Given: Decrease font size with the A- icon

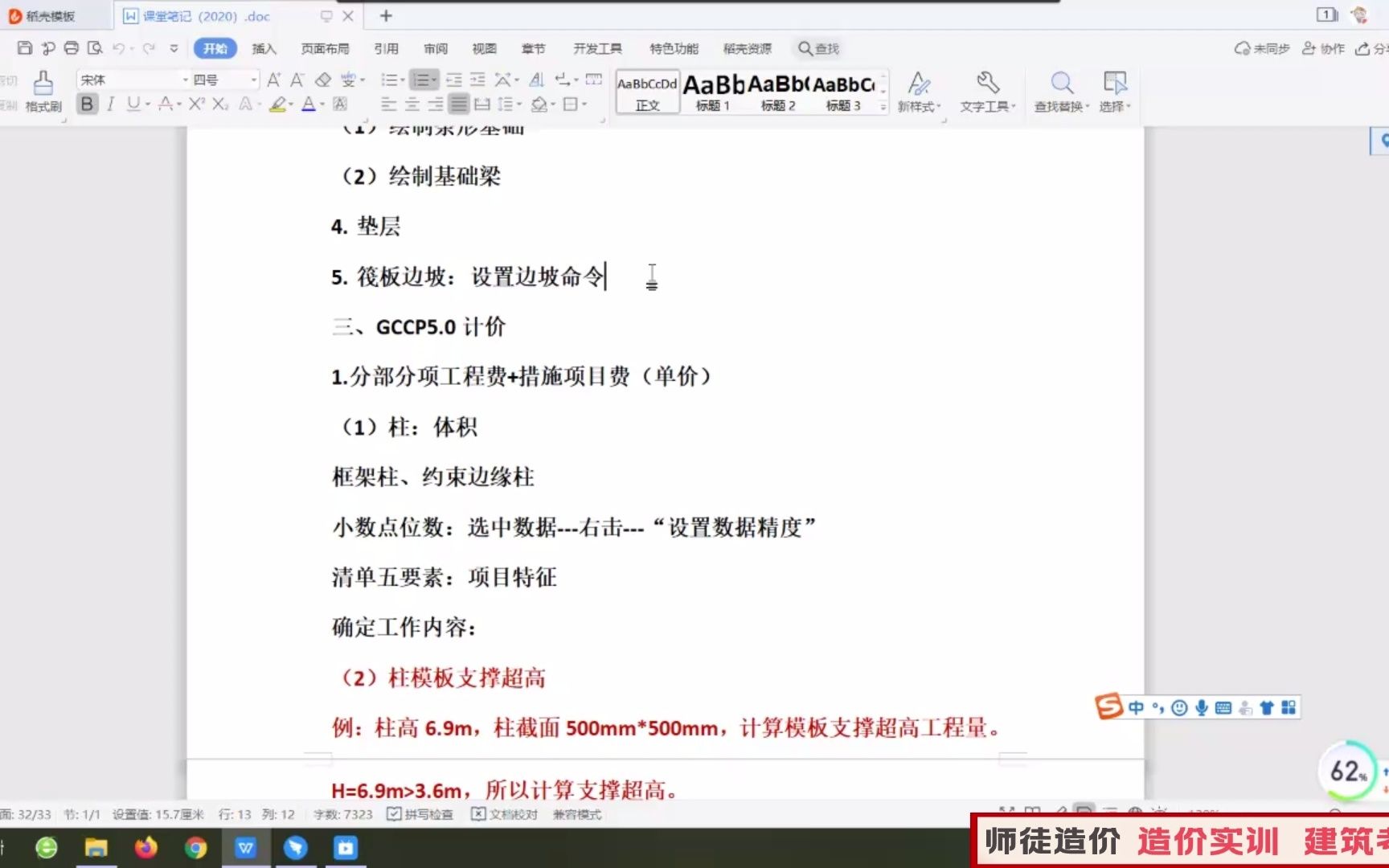Looking at the screenshot, I should [297, 80].
